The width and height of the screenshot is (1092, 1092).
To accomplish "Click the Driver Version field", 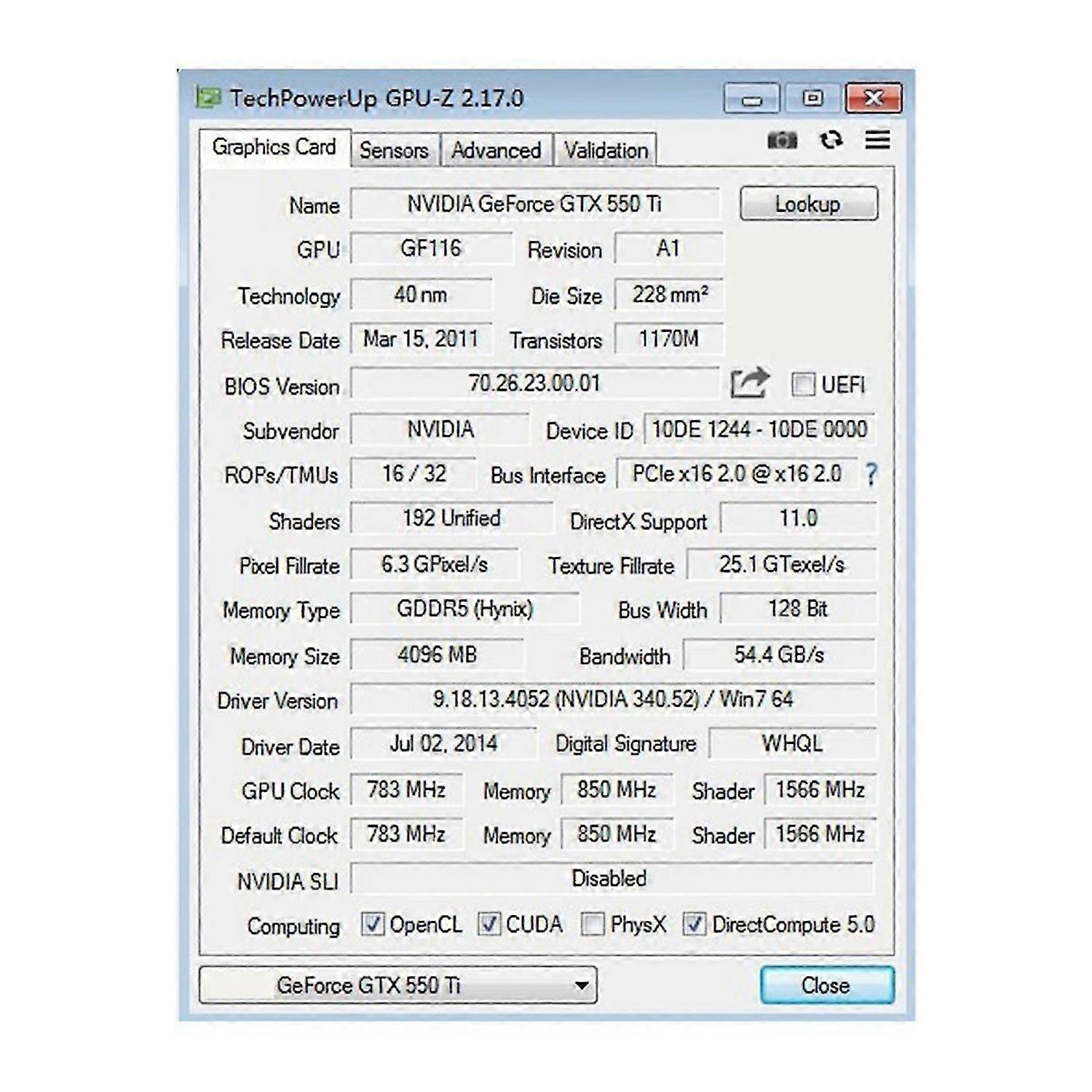I will pyautogui.click(x=612, y=701).
